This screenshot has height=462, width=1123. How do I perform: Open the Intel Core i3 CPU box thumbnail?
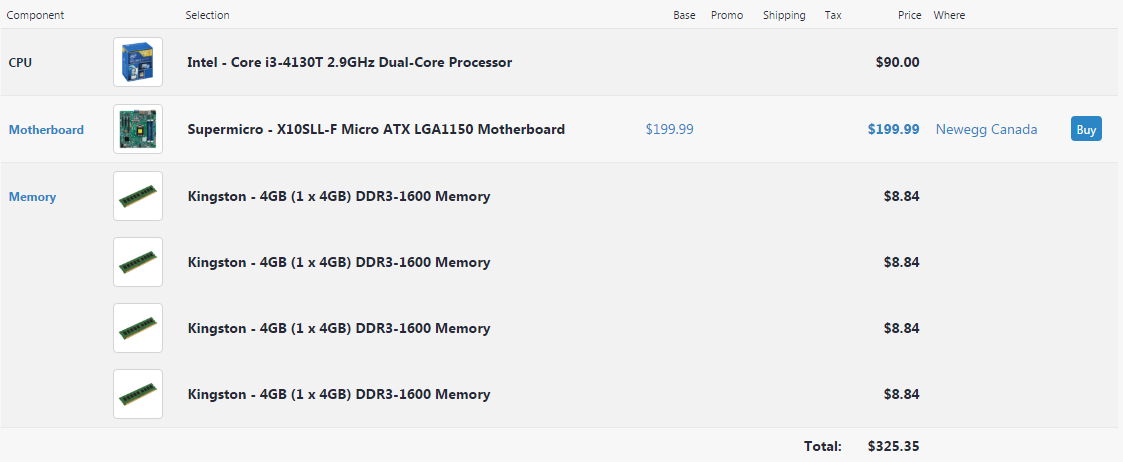click(138, 62)
